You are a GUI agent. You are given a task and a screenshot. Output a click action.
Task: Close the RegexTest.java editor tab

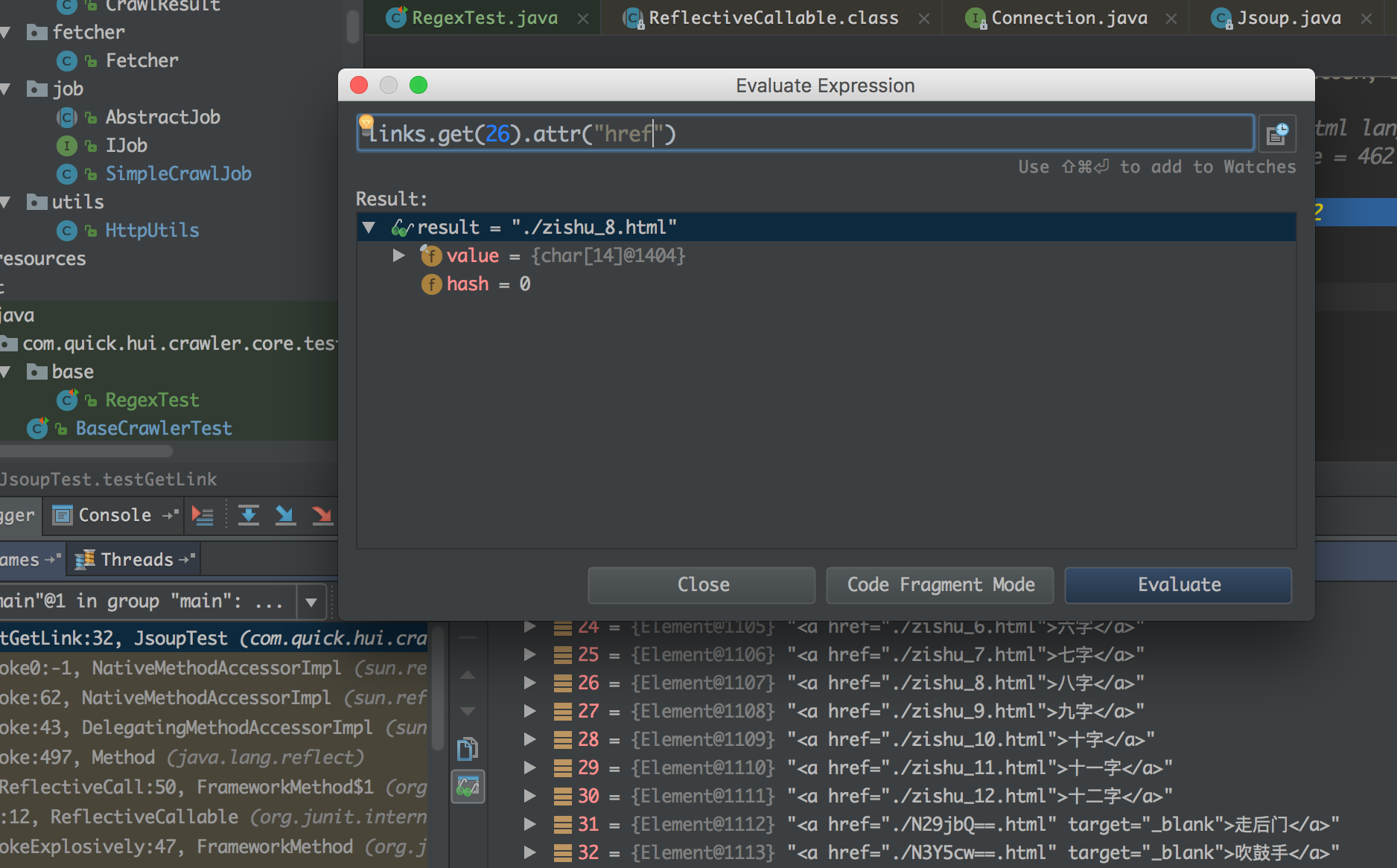click(583, 19)
